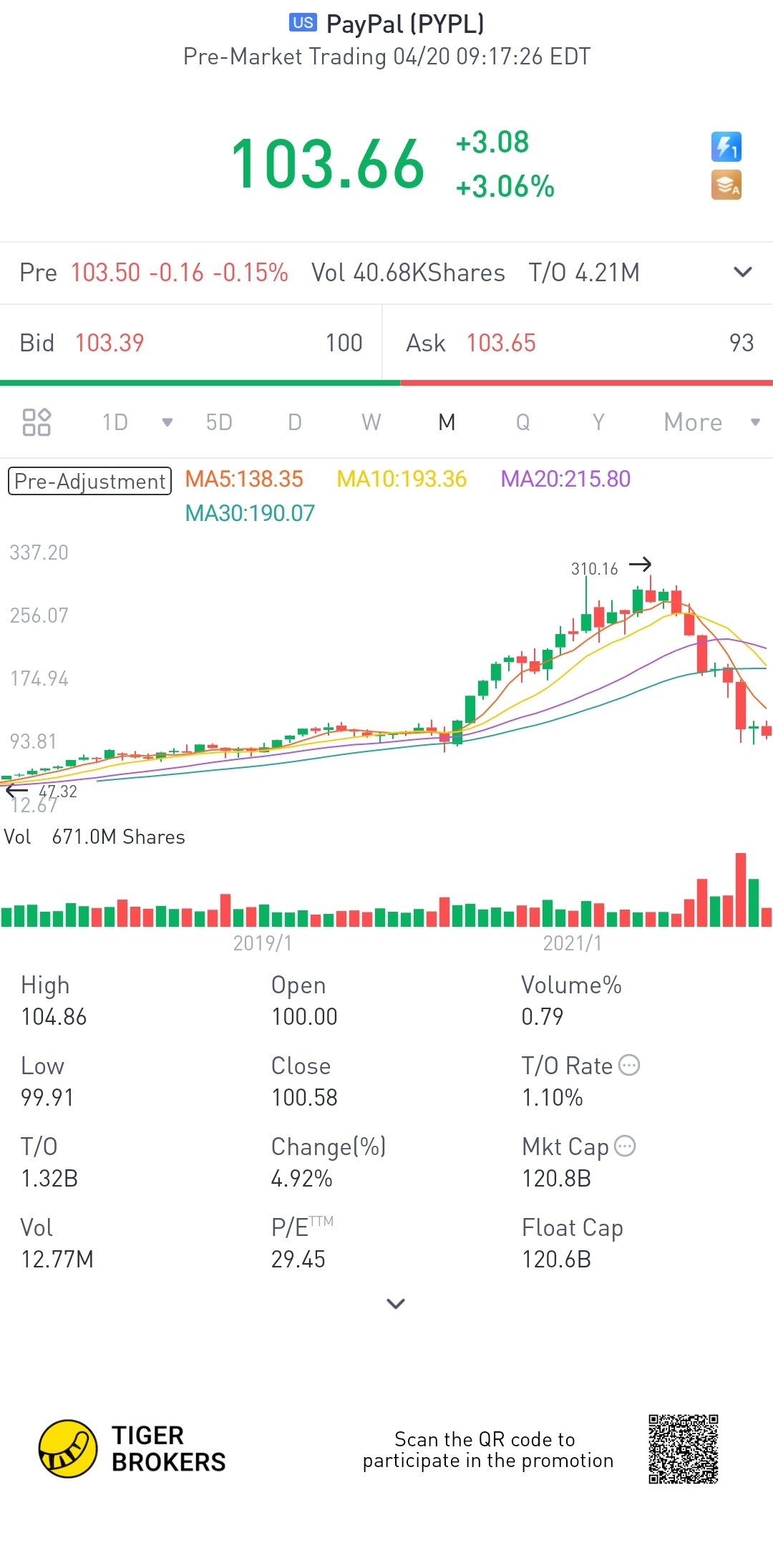This screenshot has height=1568, width=773.
Task: Tap the MA30:190.07 indicator label
Action: click(250, 513)
